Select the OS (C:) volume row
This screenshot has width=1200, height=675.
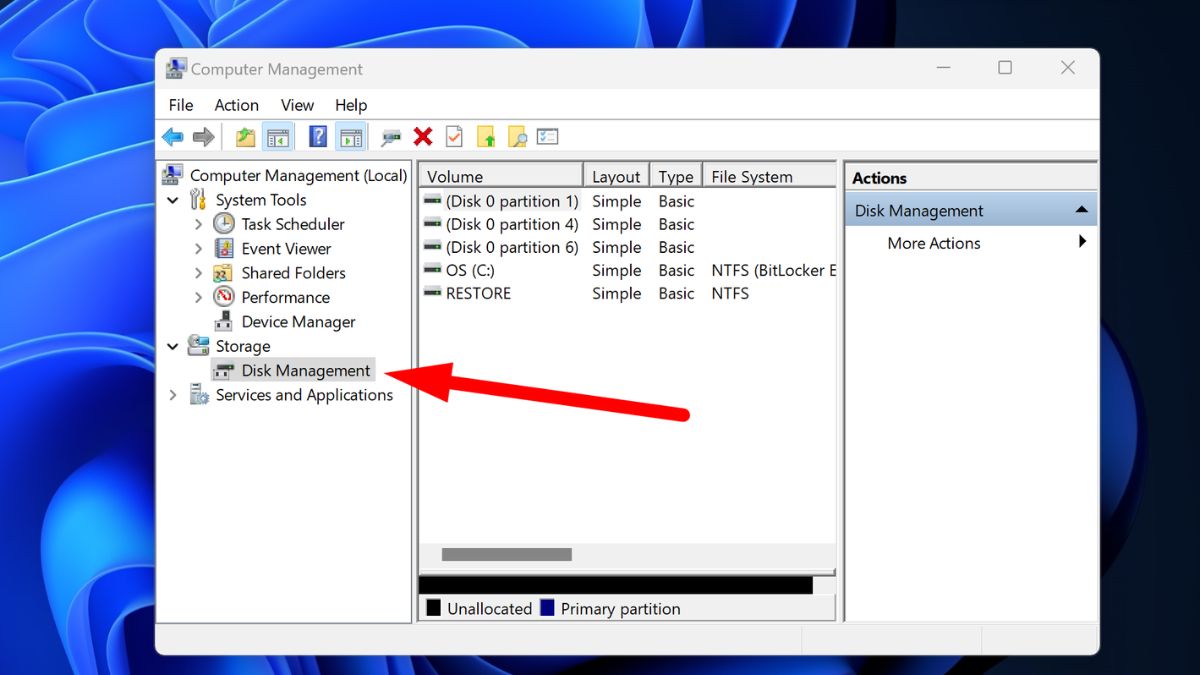628,270
